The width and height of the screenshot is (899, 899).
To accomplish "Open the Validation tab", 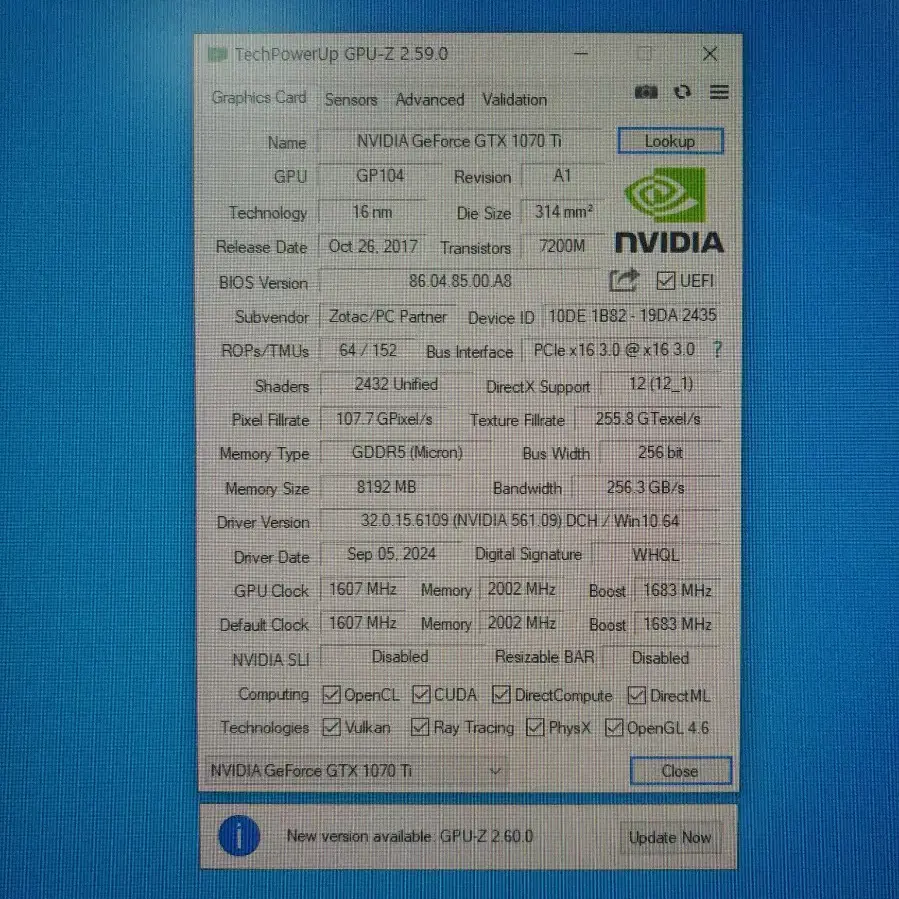I will pyautogui.click(x=514, y=100).
